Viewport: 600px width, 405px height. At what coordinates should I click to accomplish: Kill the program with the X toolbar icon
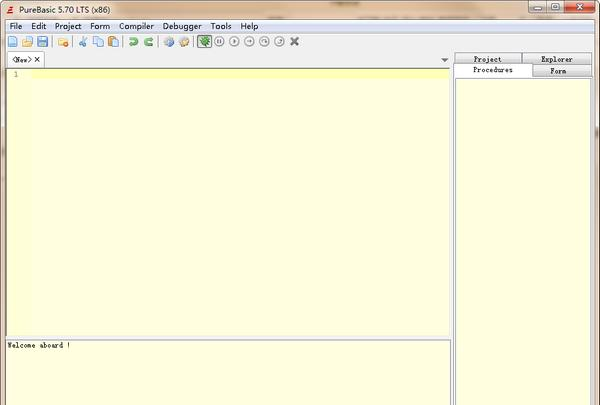click(x=294, y=41)
